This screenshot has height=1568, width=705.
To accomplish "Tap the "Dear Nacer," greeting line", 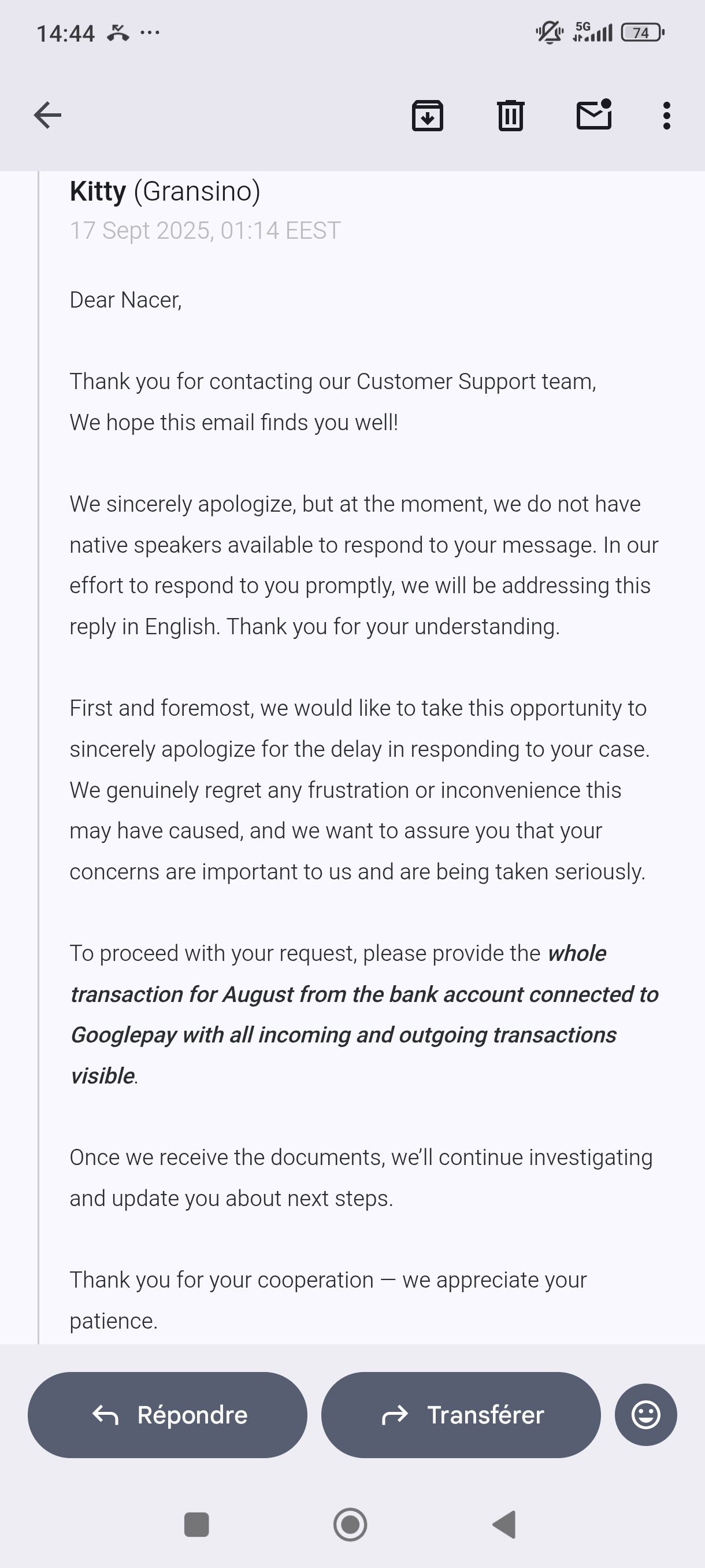I will coord(126,300).
